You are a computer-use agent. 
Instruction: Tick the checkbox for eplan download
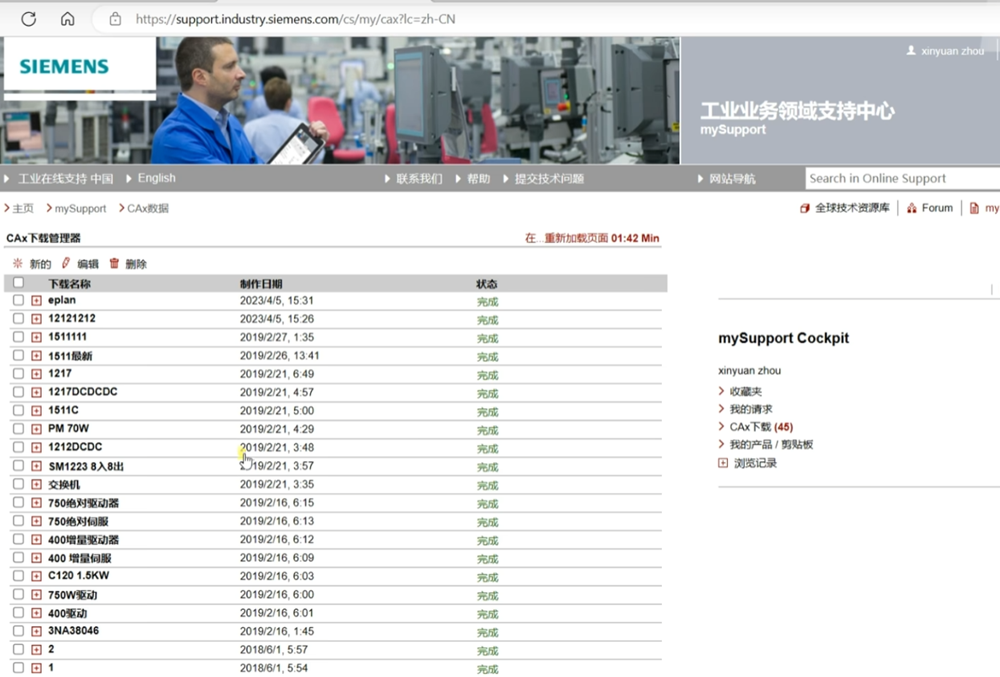[x=18, y=300]
